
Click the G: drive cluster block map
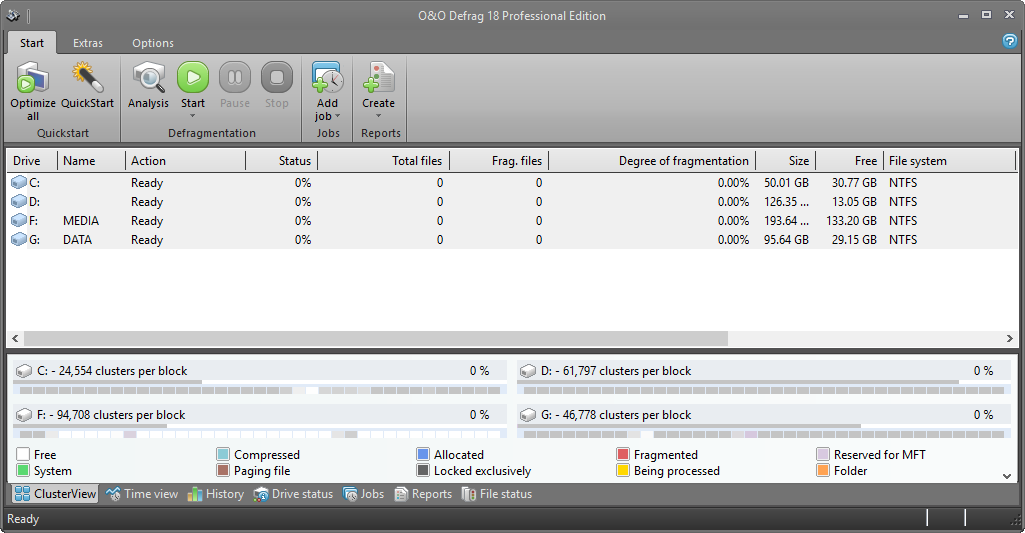[x=764, y=434]
